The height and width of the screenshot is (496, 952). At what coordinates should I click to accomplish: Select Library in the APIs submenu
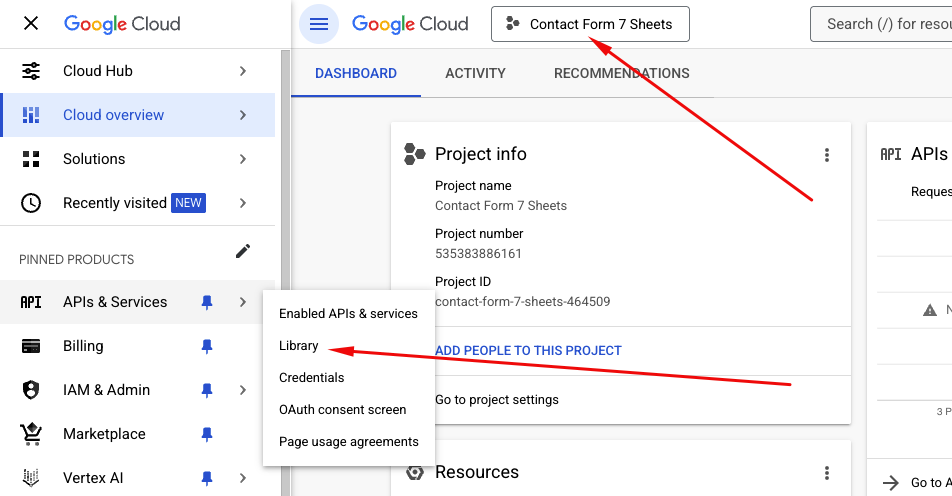point(348,345)
